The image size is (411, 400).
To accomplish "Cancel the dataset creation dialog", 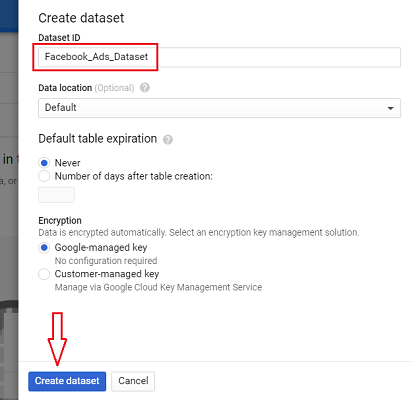I will [133, 381].
